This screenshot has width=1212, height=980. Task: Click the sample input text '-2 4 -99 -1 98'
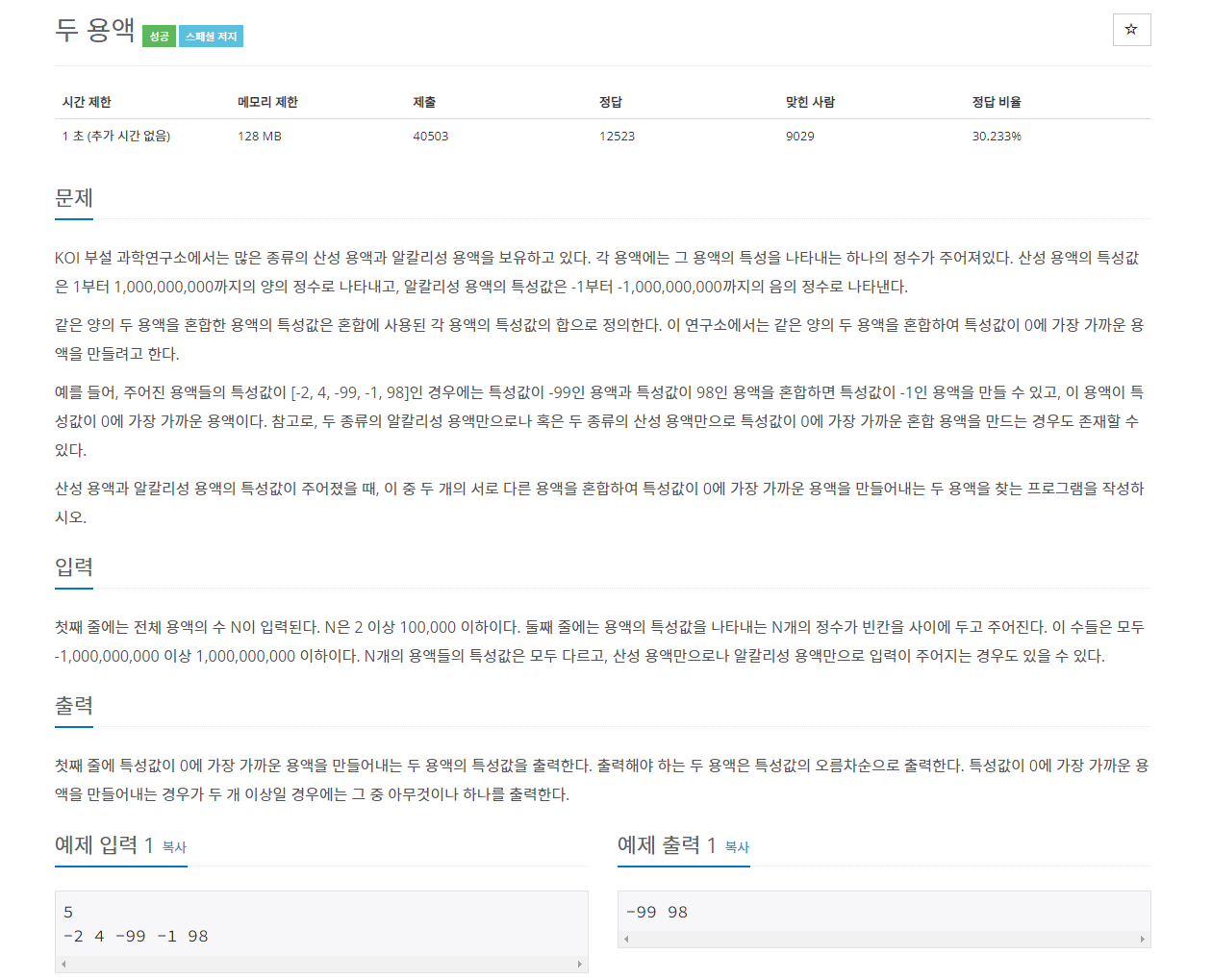click(136, 936)
